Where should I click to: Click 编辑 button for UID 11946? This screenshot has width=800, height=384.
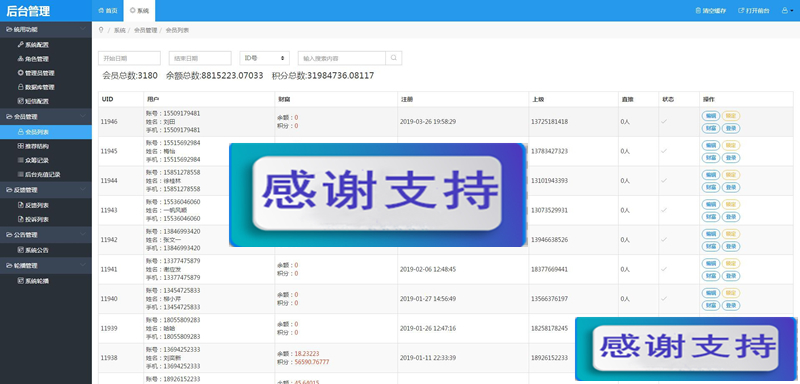710,116
